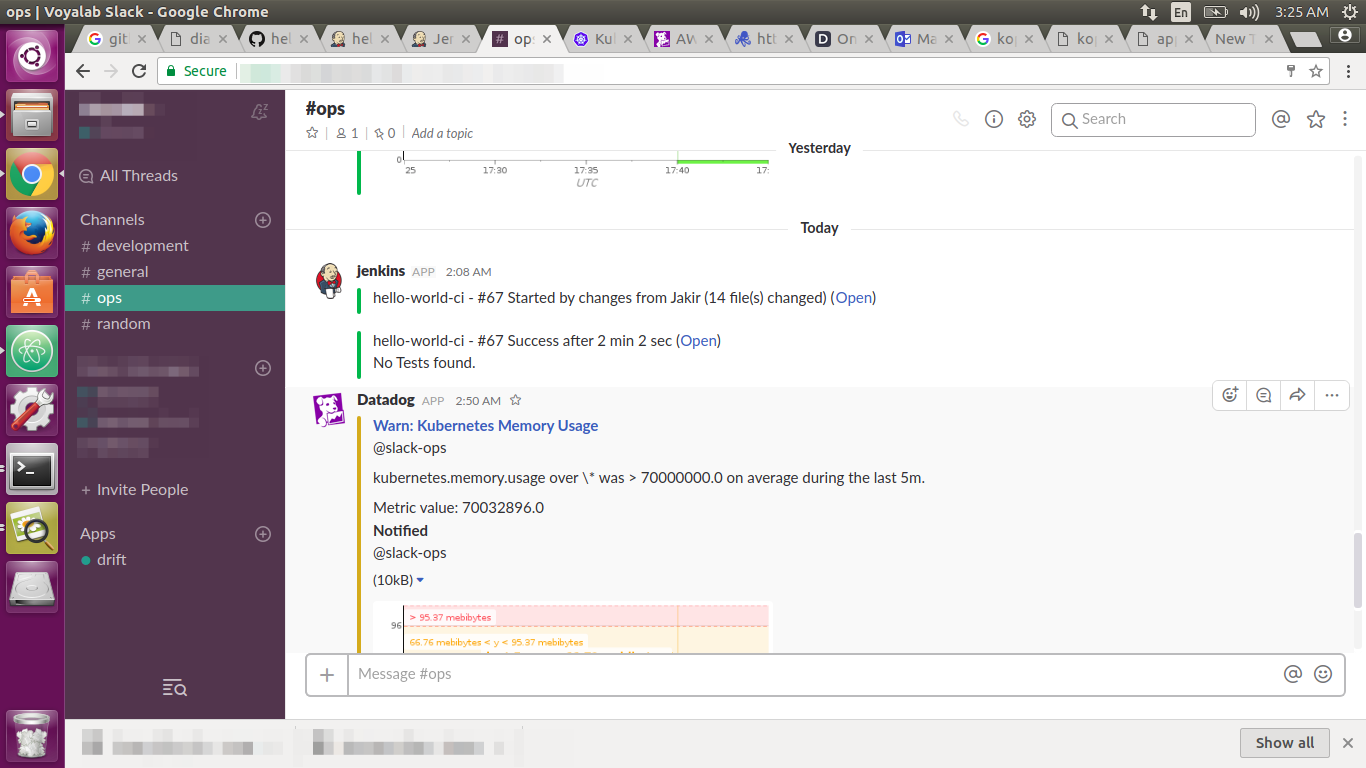This screenshot has height=768, width=1366.
Task: Go back in Chrome
Action: pos(83,71)
